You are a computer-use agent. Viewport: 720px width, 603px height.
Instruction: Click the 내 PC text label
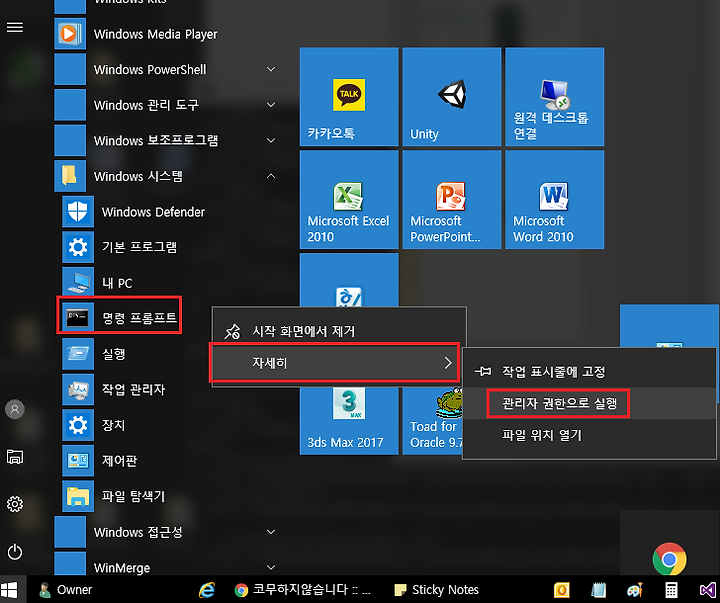pos(117,283)
